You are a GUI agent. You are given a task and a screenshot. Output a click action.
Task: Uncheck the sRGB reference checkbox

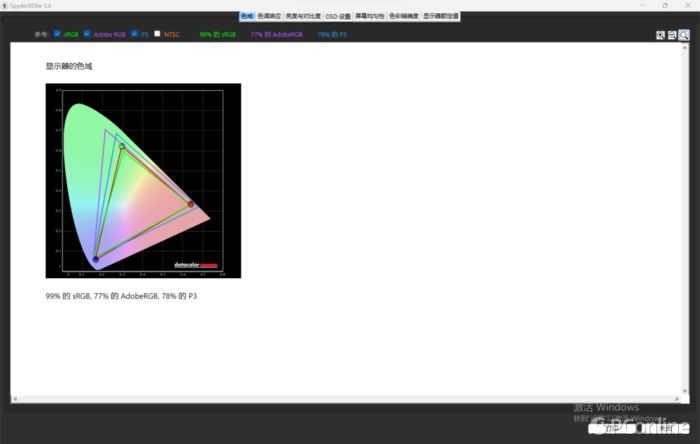[x=57, y=35]
